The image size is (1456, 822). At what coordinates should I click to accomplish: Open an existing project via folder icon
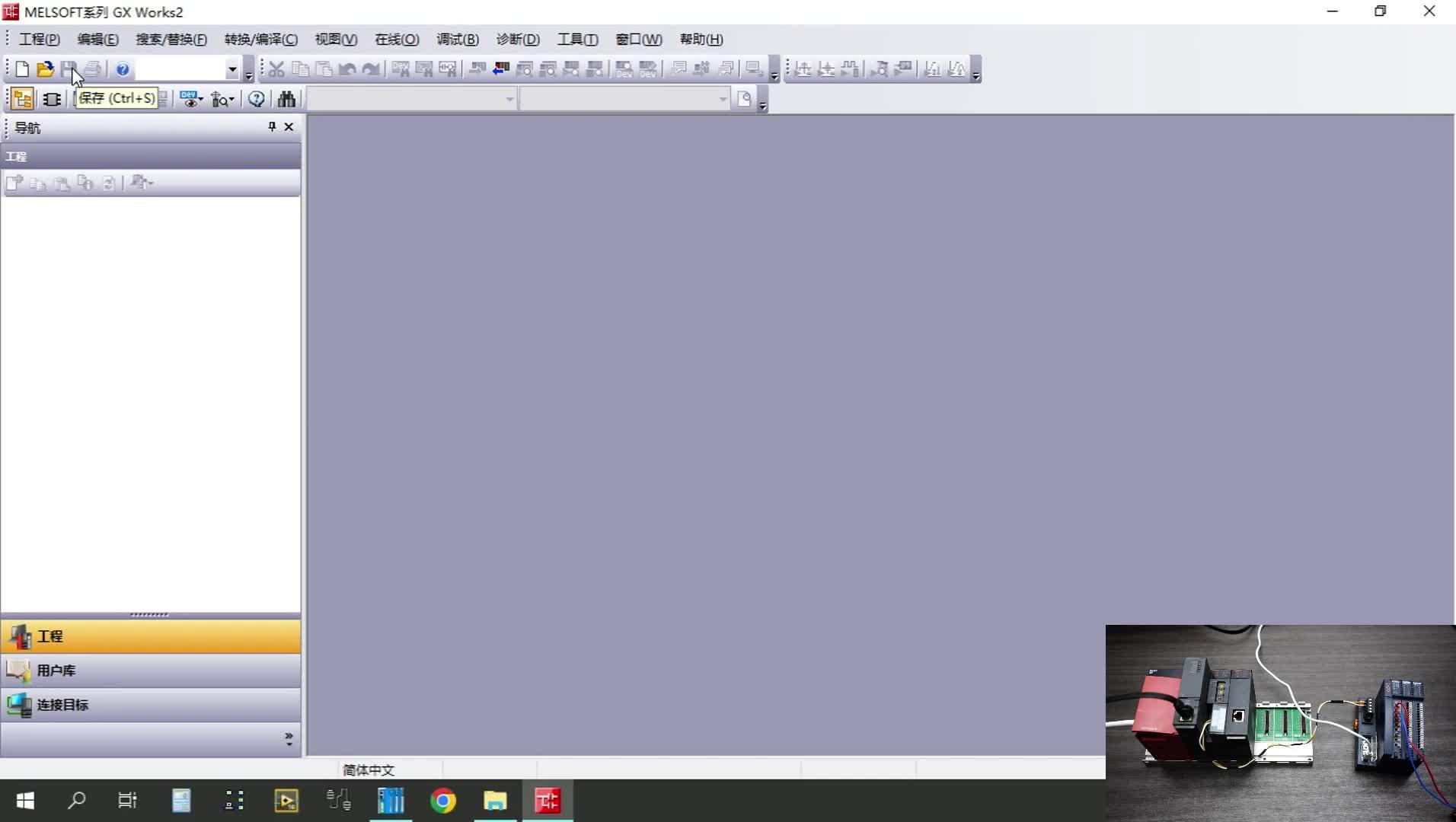coord(45,69)
